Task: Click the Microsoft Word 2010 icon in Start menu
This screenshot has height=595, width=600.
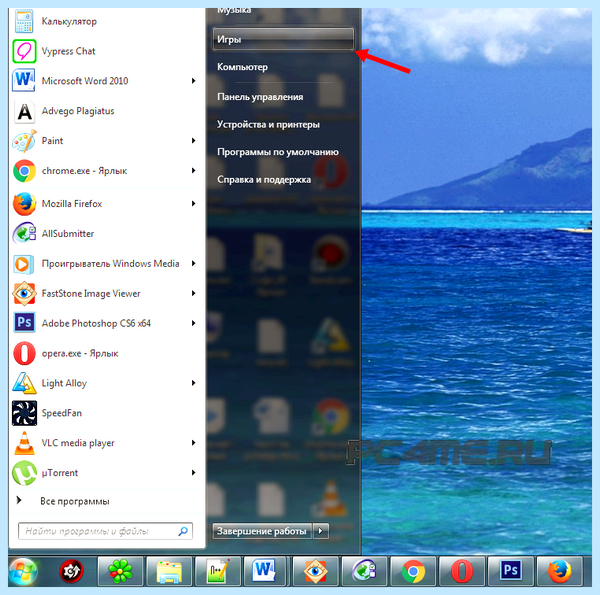Action: click(24, 80)
